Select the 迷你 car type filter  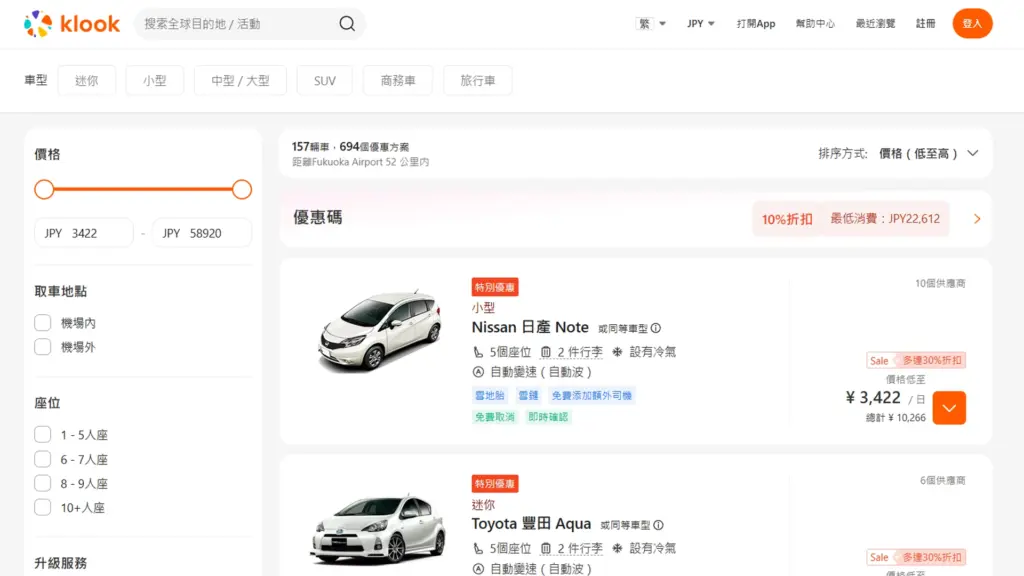[87, 80]
